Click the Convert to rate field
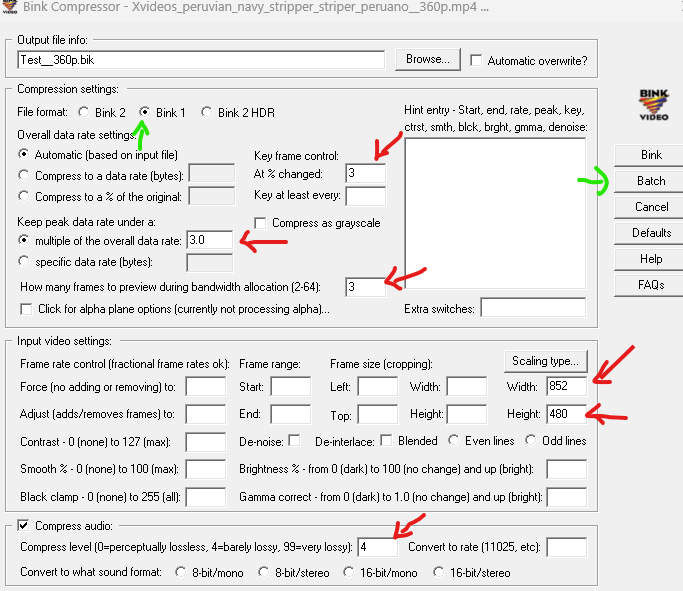Viewport: 683px width, 591px height. coord(566,547)
